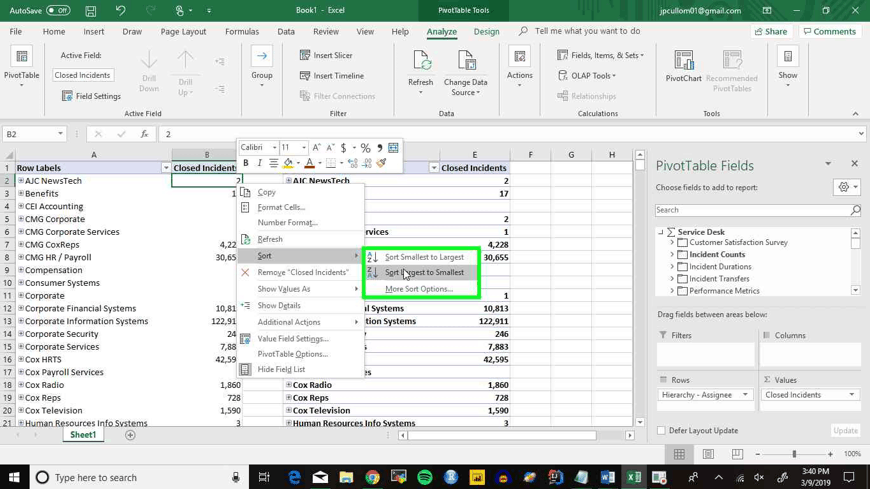Select the Sheet1 tab

tap(83, 435)
